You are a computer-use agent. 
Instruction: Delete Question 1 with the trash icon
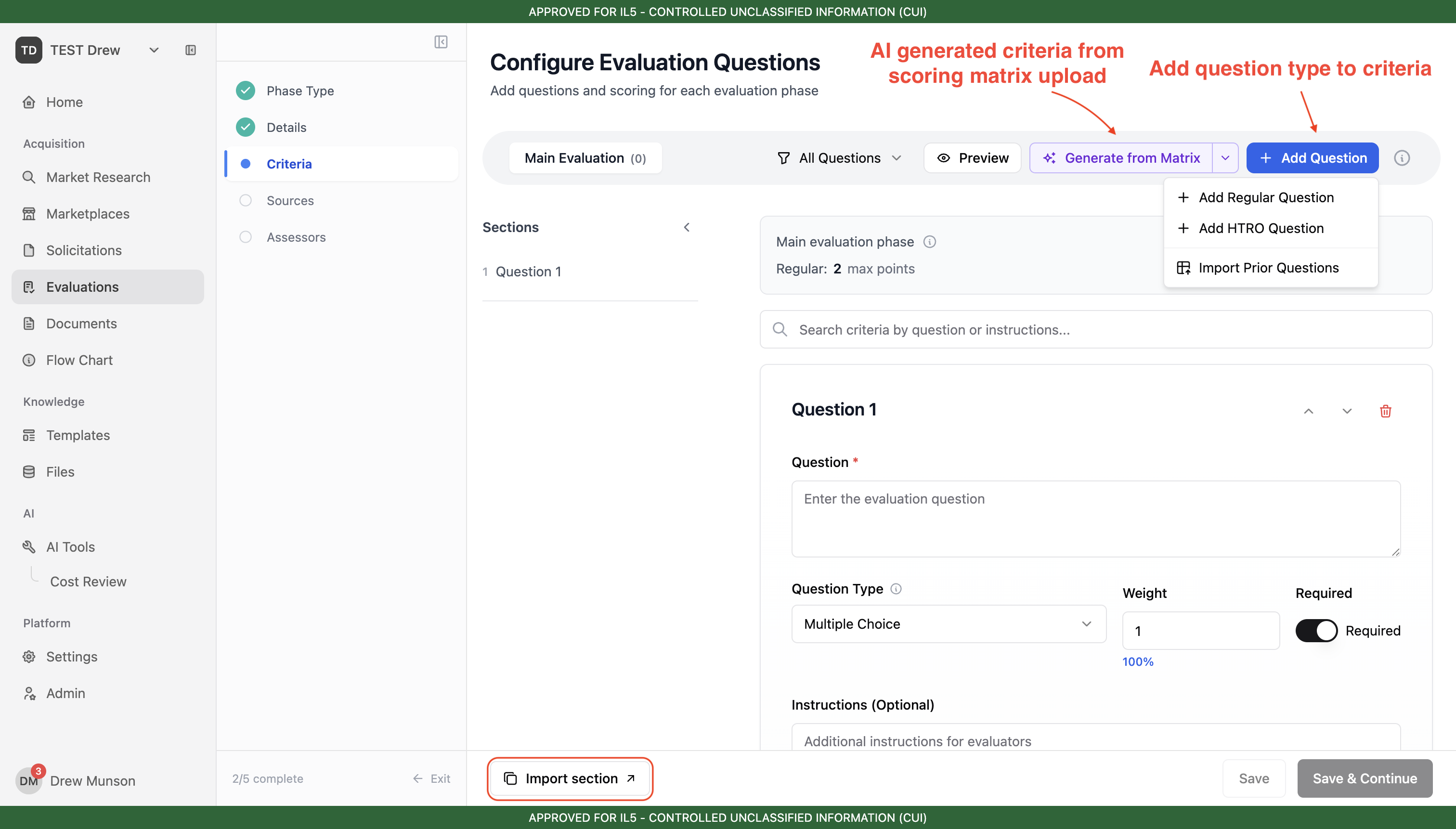pos(1385,411)
